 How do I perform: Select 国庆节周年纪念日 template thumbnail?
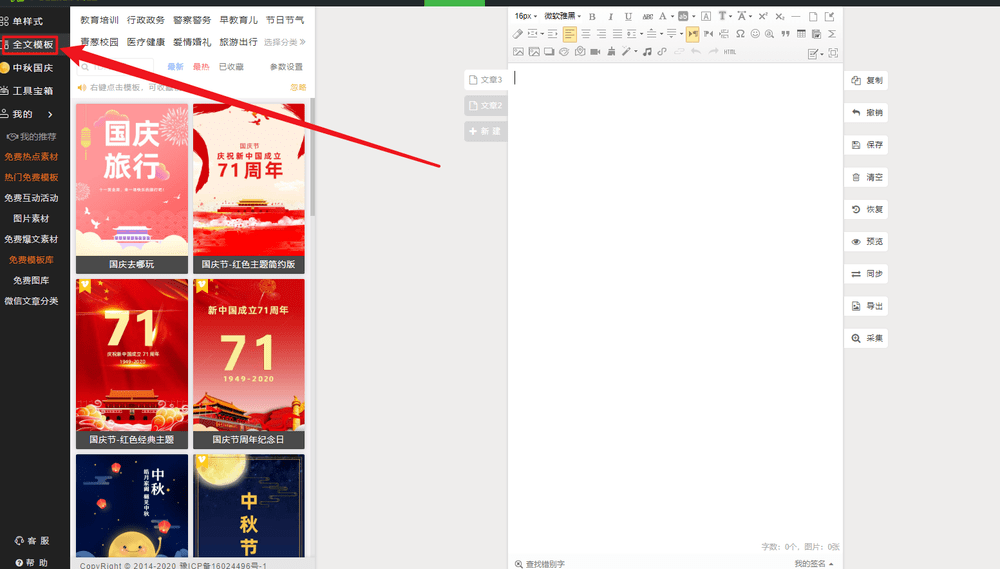249,364
